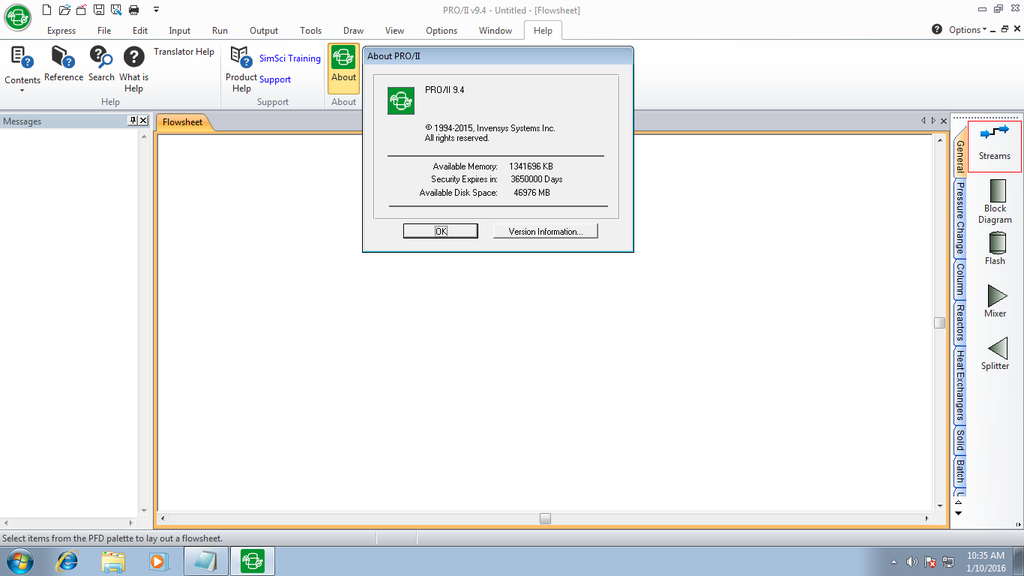Click flowsheet tab scroll right arrow

933,121
